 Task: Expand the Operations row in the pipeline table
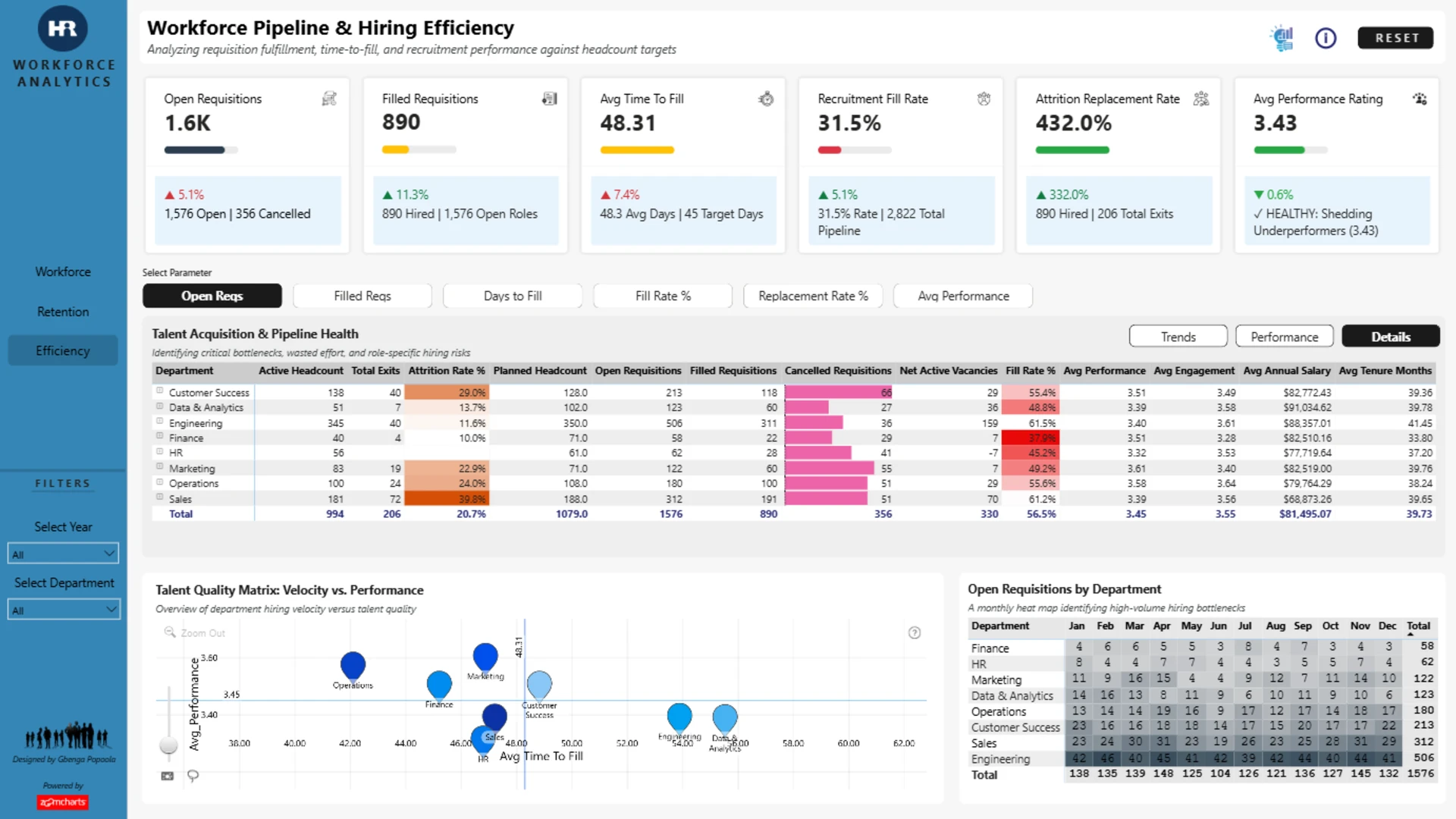tap(160, 482)
